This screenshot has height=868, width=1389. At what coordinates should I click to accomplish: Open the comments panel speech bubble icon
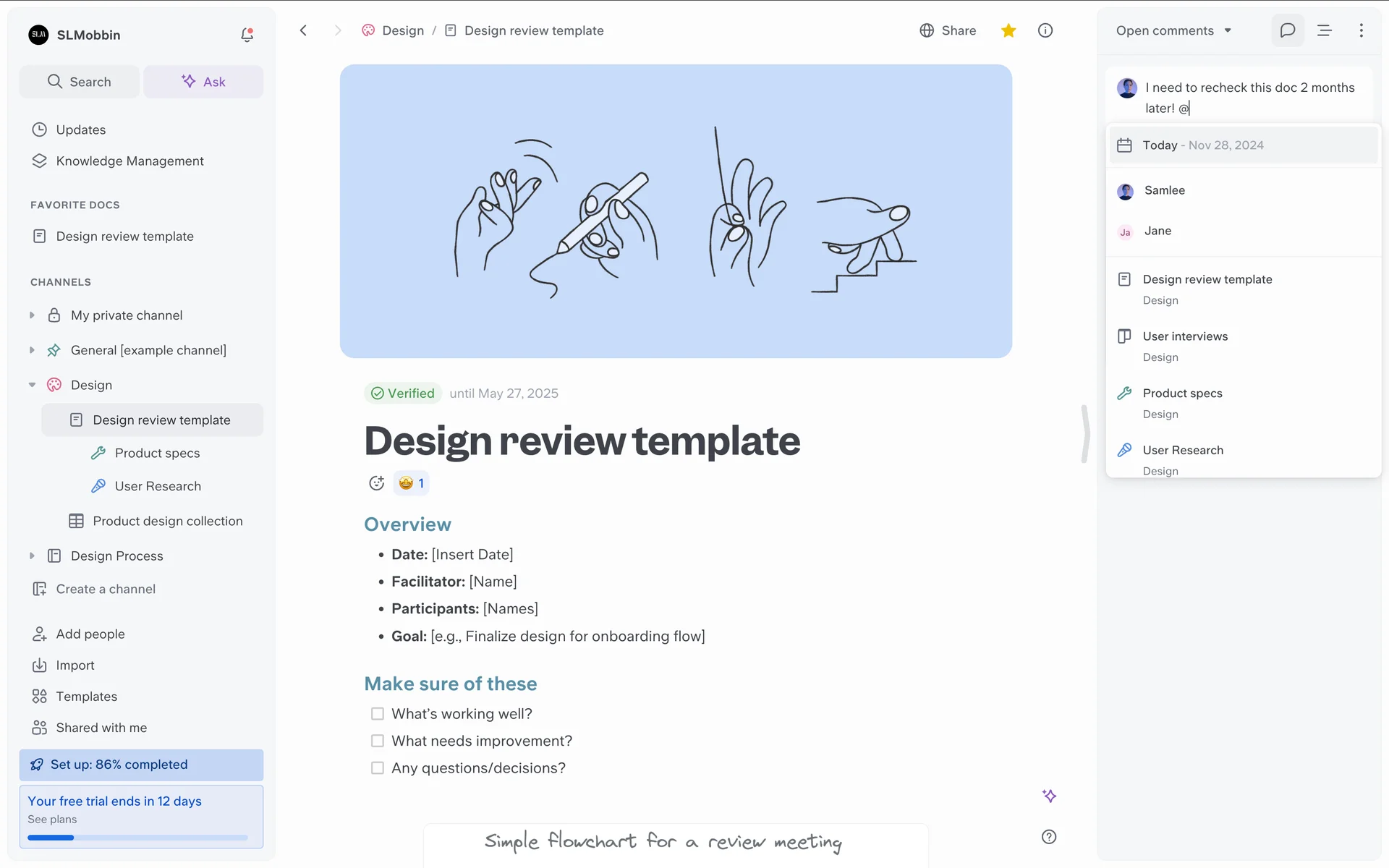coord(1287,30)
